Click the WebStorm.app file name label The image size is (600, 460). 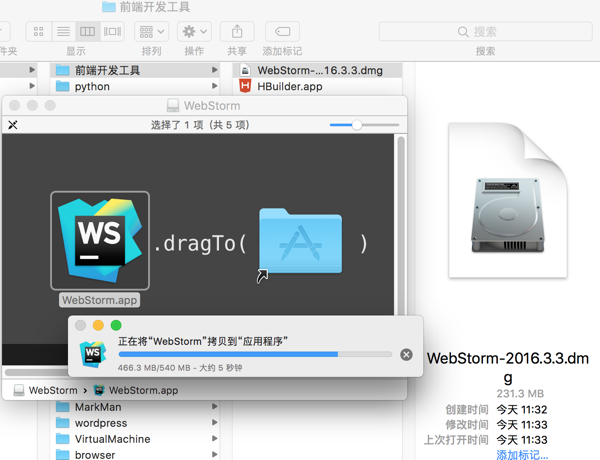point(99,300)
